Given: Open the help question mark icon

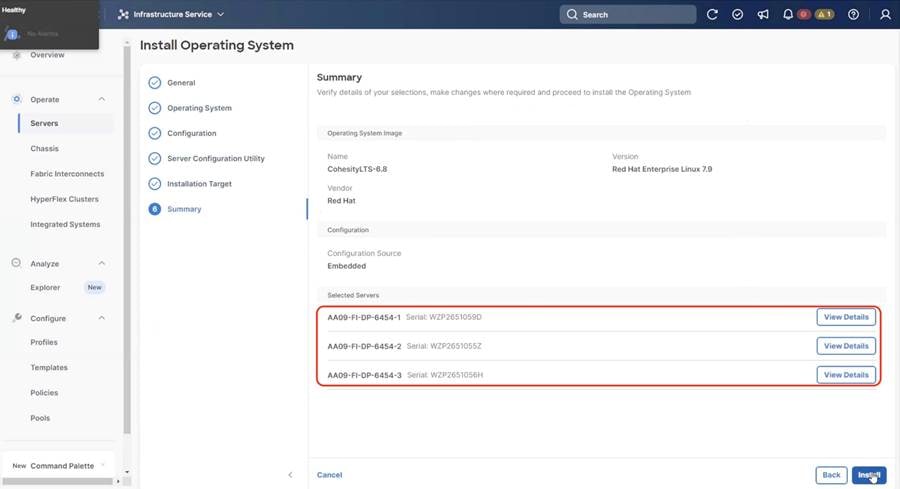Looking at the screenshot, I should (853, 15).
